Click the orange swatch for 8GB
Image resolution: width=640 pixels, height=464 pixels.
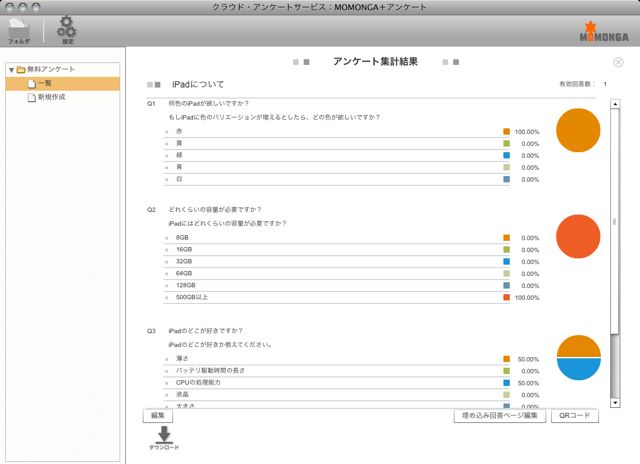(x=507, y=238)
